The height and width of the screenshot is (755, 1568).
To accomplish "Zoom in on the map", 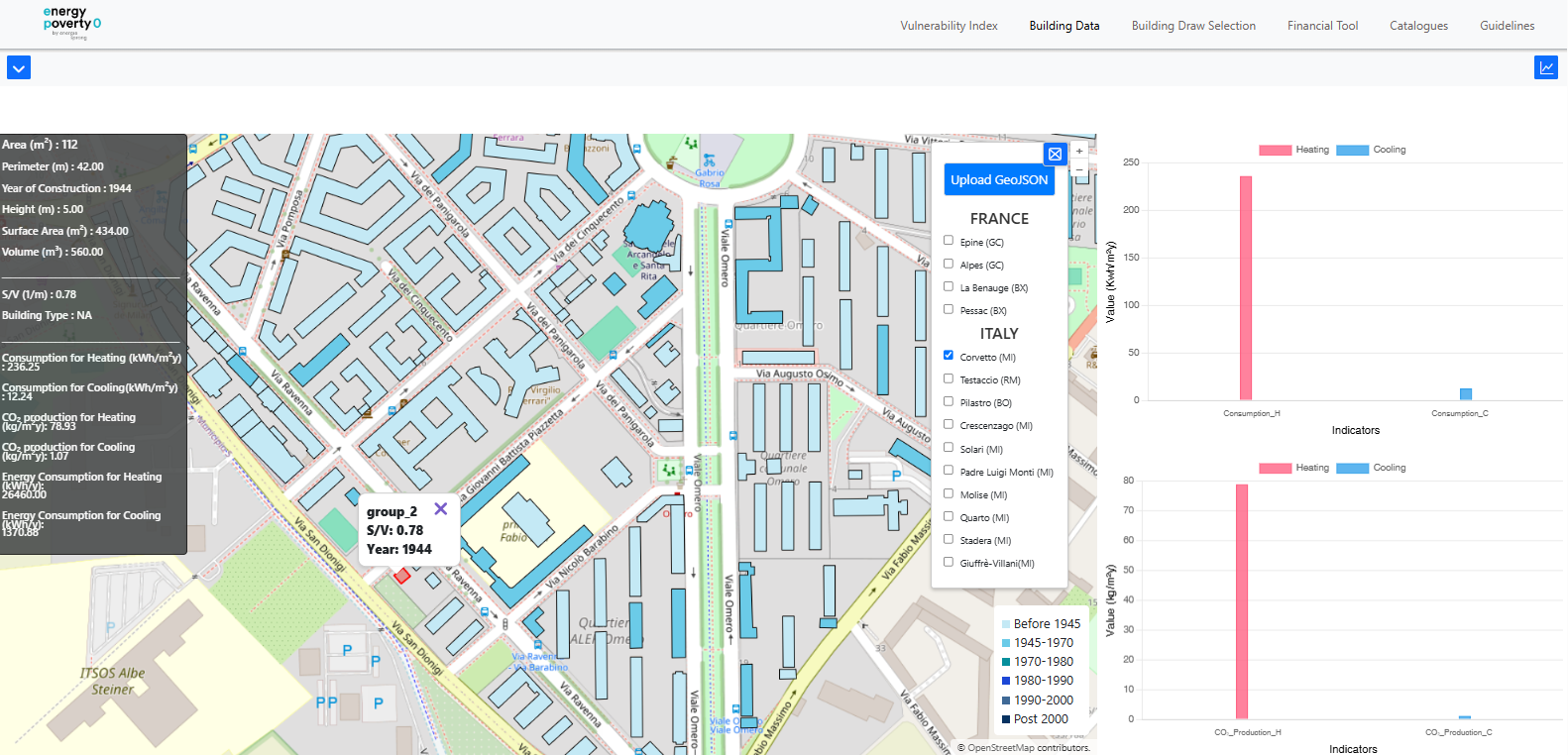I will click(x=1079, y=152).
